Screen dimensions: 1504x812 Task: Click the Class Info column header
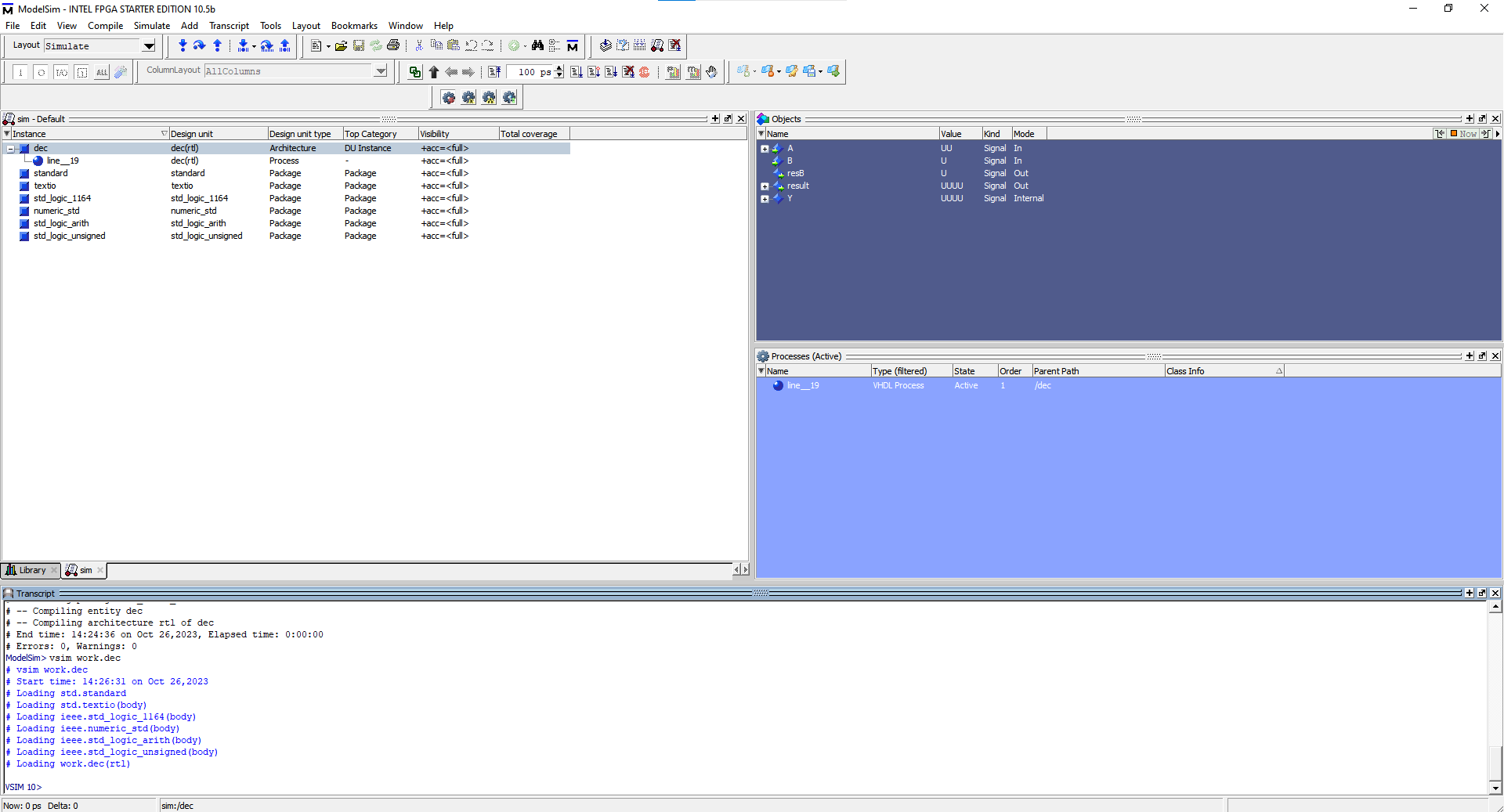coord(1224,371)
